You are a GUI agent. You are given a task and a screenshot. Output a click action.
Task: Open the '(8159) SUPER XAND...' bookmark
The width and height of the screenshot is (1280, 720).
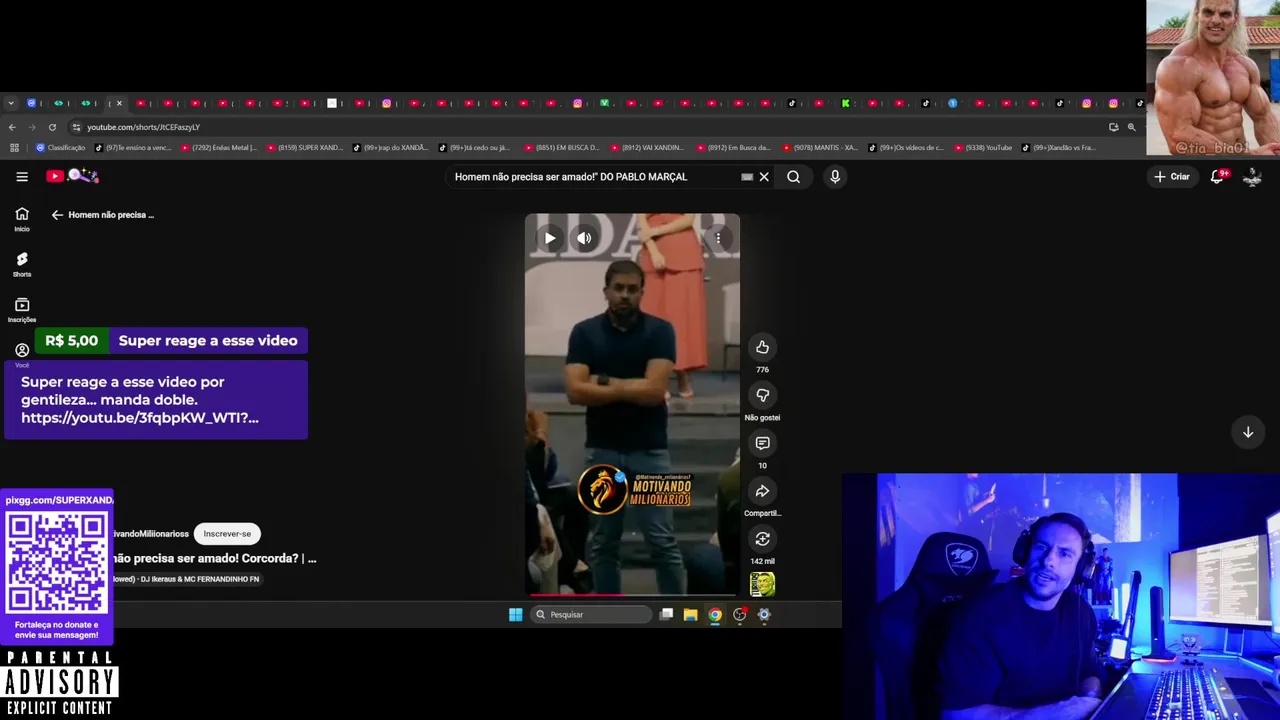[305, 148]
